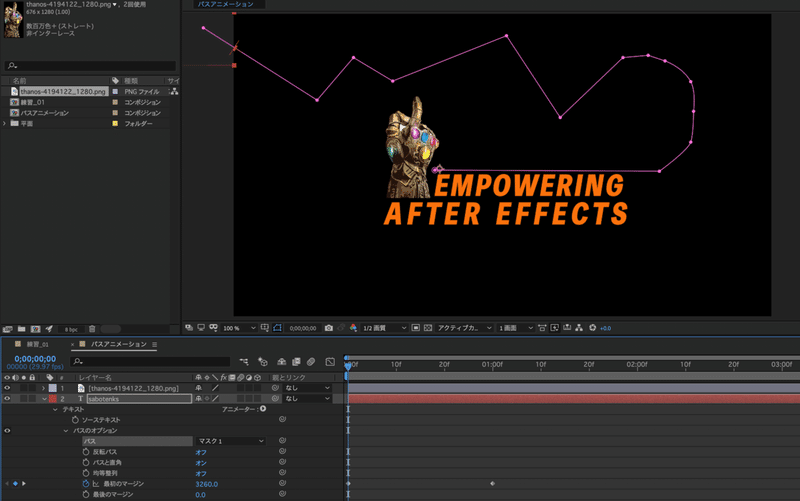Open the マスク 1 path dropdown
800x501 pixels.
point(231,441)
